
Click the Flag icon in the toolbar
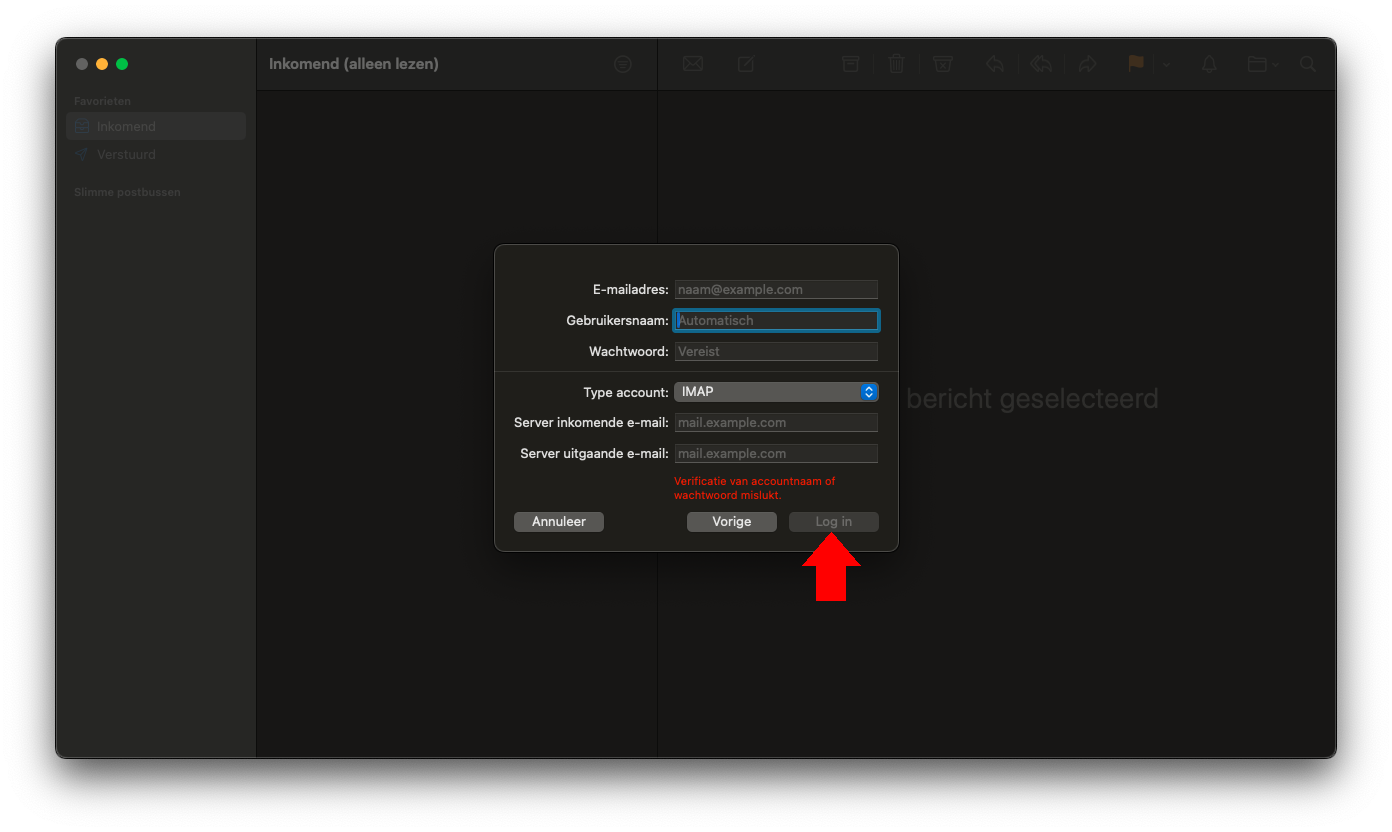(x=1136, y=63)
